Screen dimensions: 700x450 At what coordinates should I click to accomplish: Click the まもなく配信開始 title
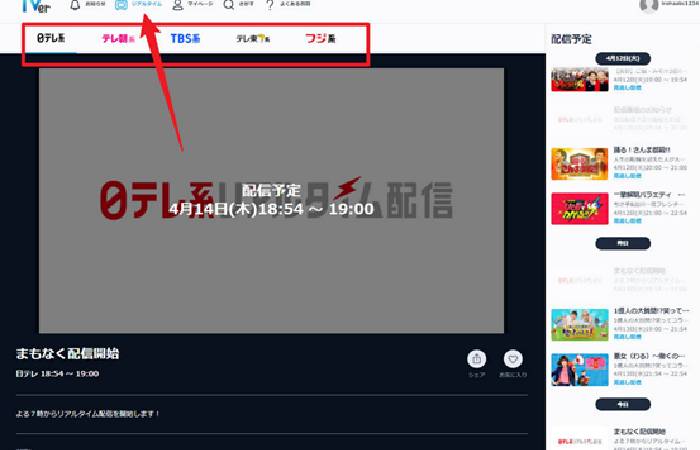[x=67, y=354]
